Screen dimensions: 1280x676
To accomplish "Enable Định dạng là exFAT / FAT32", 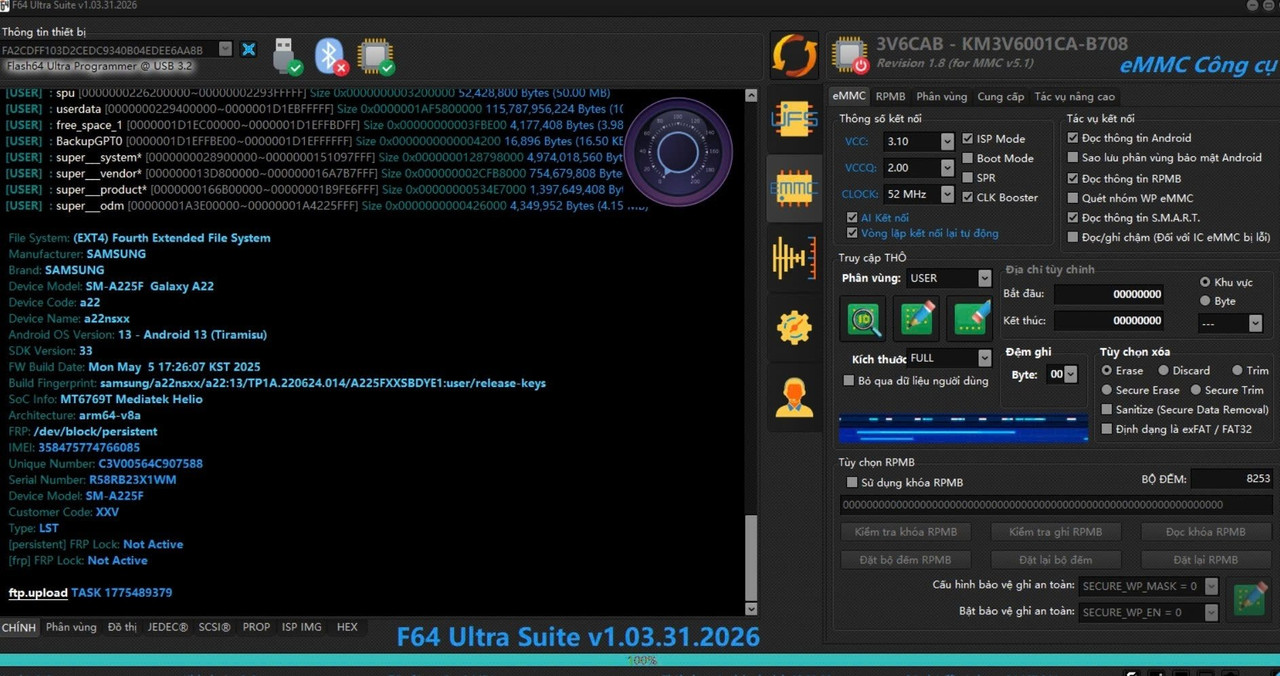I will pos(1107,429).
